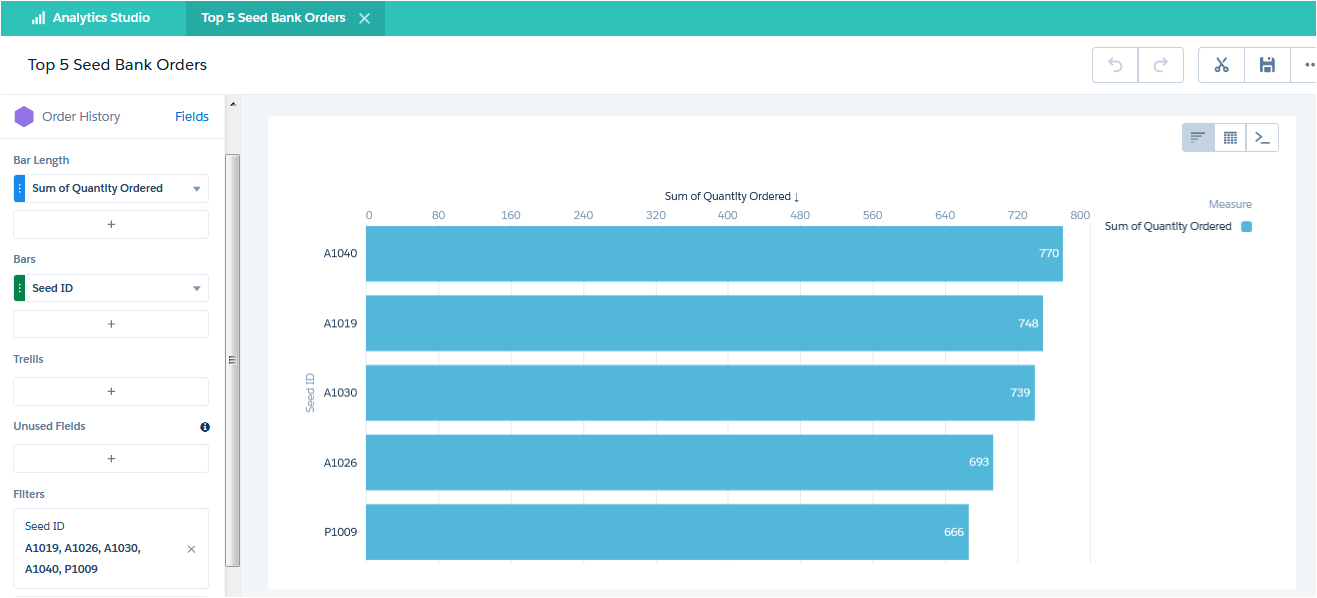Select the A1026 bar
1317x598 pixels.
click(679, 462)
